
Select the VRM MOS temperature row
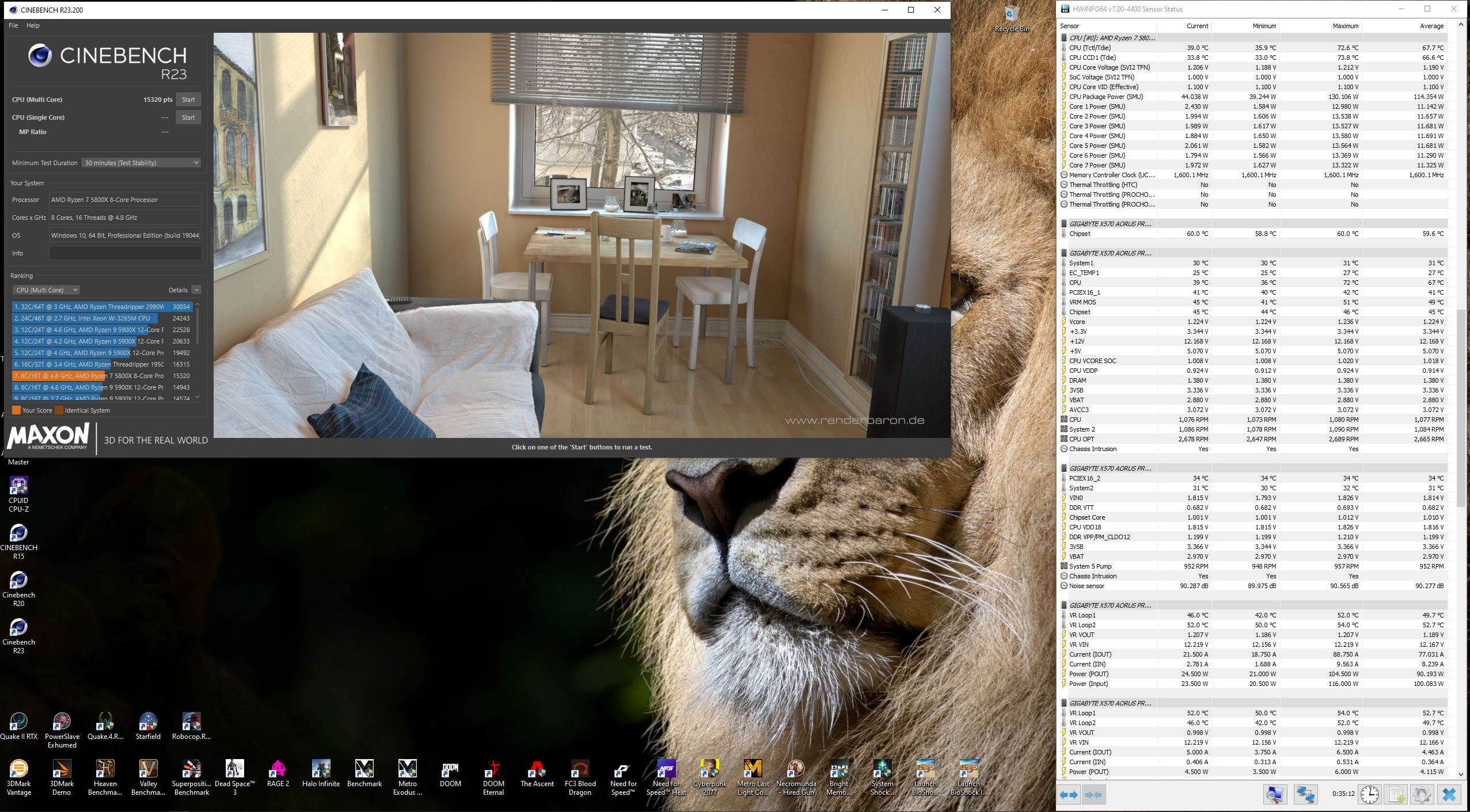click(x=1252, y=302)
